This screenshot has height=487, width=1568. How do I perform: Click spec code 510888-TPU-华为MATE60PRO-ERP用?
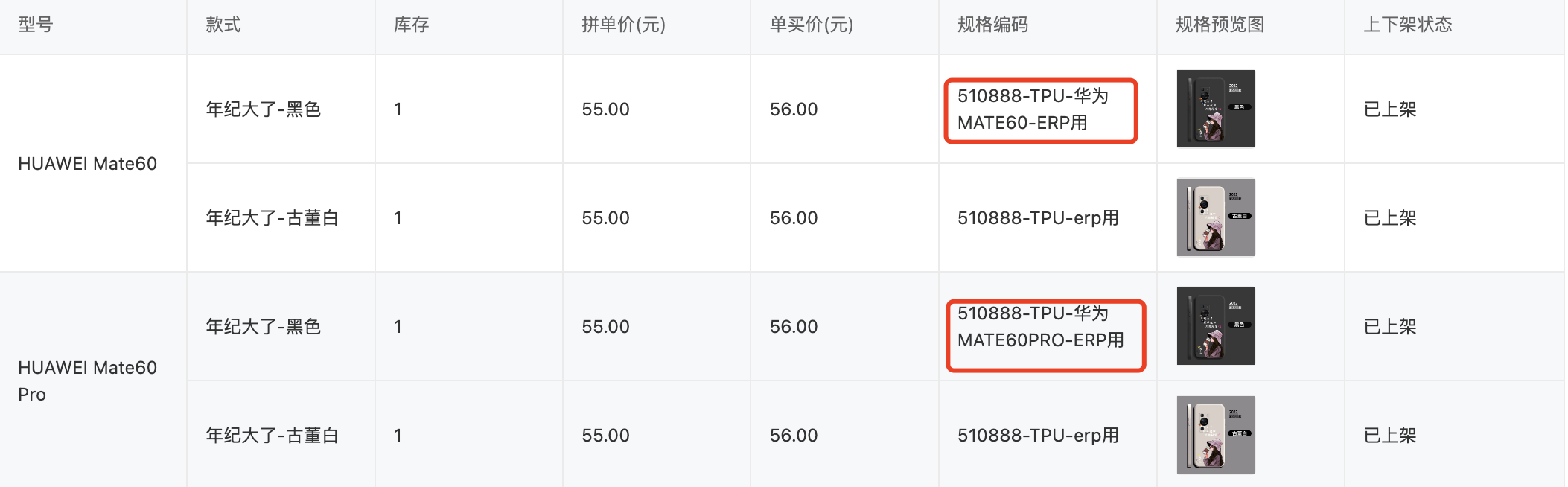click(x=1040, y=327)
